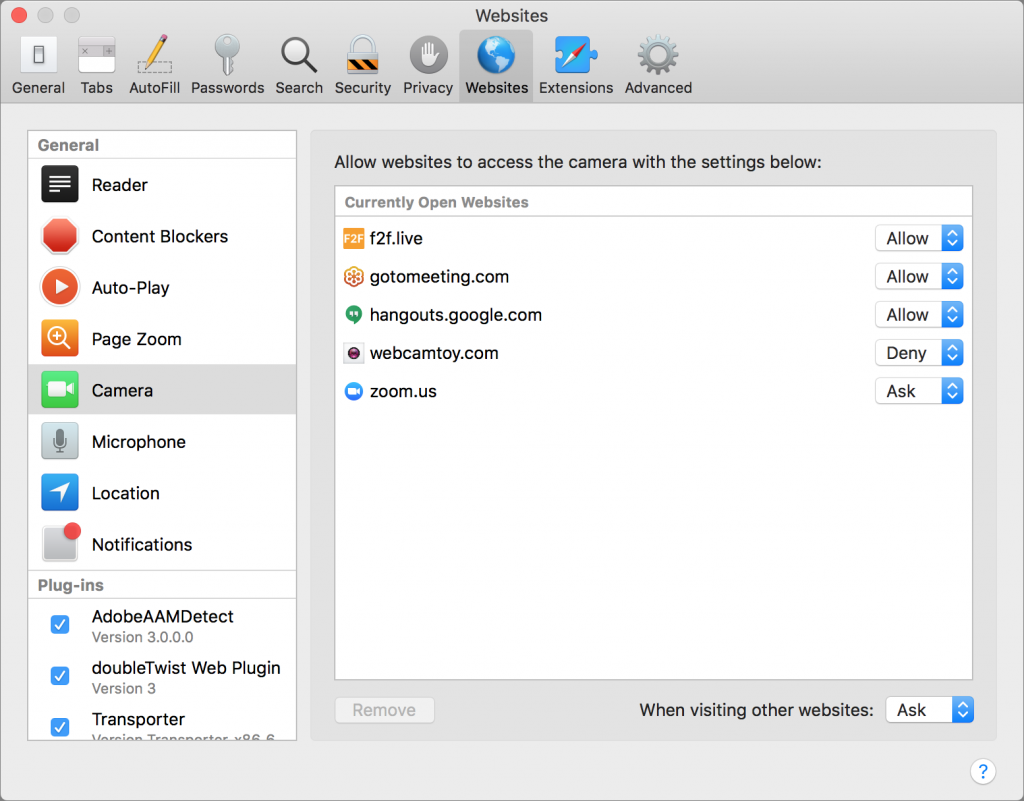The height and width of the screenshot is (801, 1024).
Task: Open the webcamtoy.com Deny dropdown
Action: coord(919,353)
